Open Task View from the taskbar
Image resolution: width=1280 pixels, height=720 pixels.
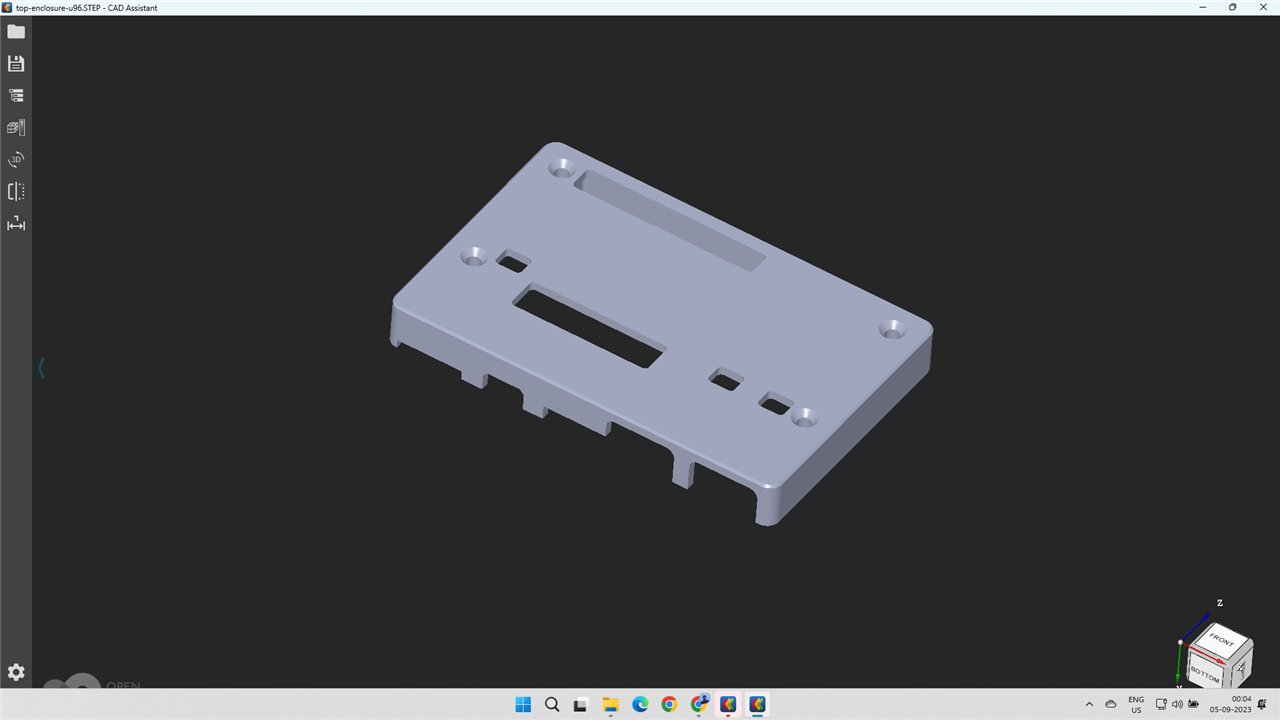(581, 704)
